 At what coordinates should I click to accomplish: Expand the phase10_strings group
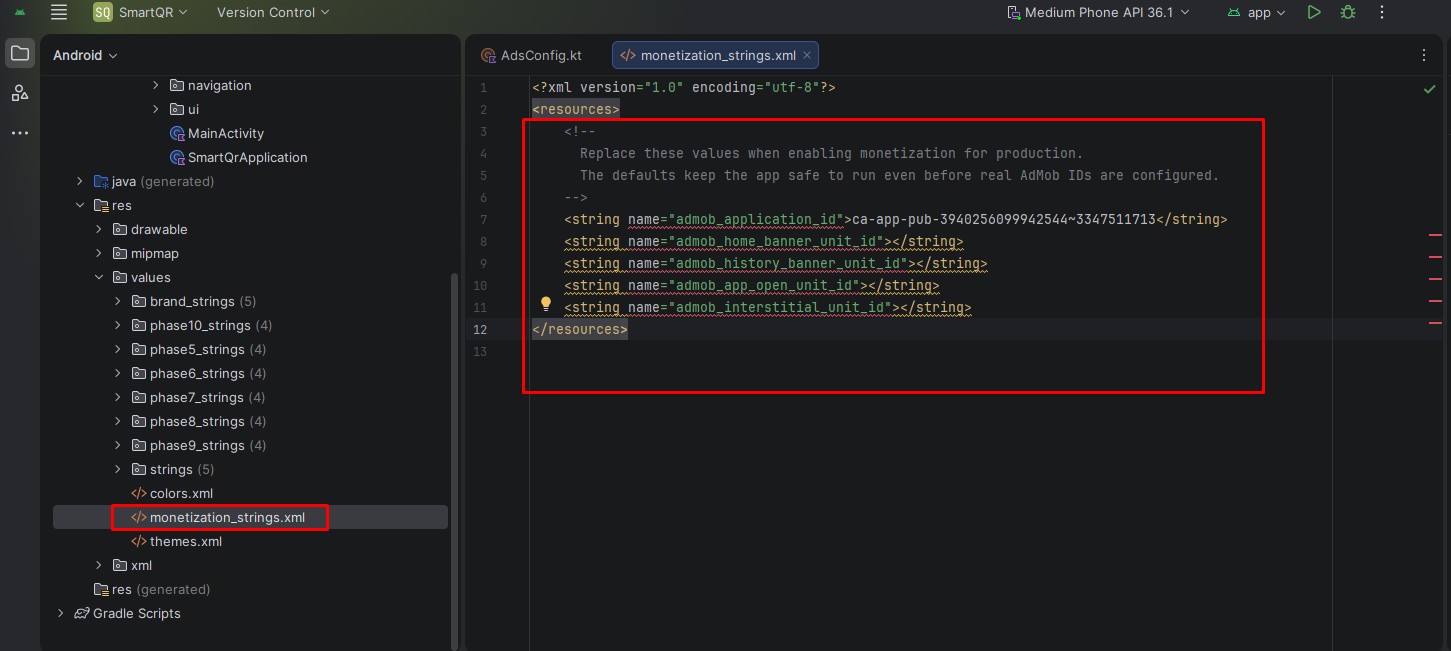click(x=118, y=325)
